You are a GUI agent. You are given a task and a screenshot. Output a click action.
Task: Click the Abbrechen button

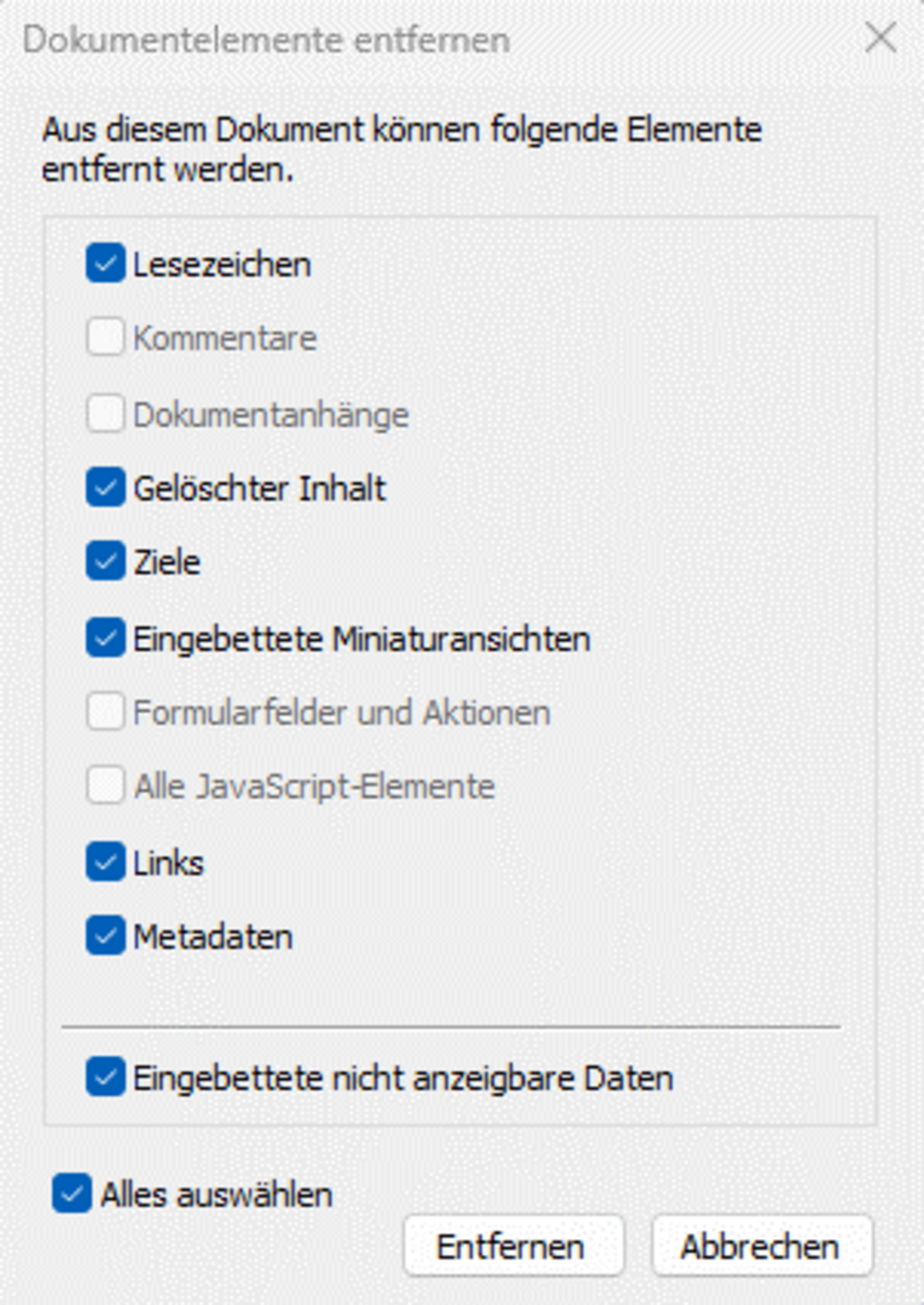pyautogui.click(x=761, y=1246)
